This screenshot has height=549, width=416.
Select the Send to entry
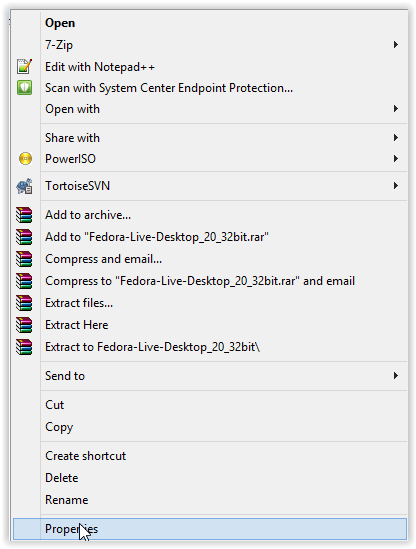210,376
